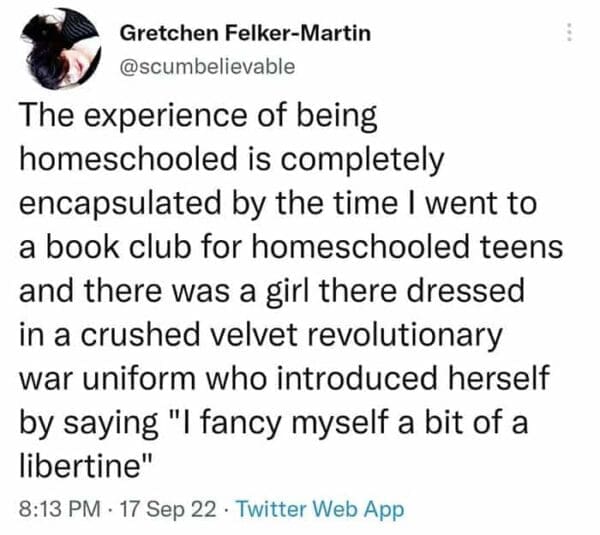This screenshot has width=600, height=535.
Task: Click the @scumbelievable handle
Action: (207, 67)
